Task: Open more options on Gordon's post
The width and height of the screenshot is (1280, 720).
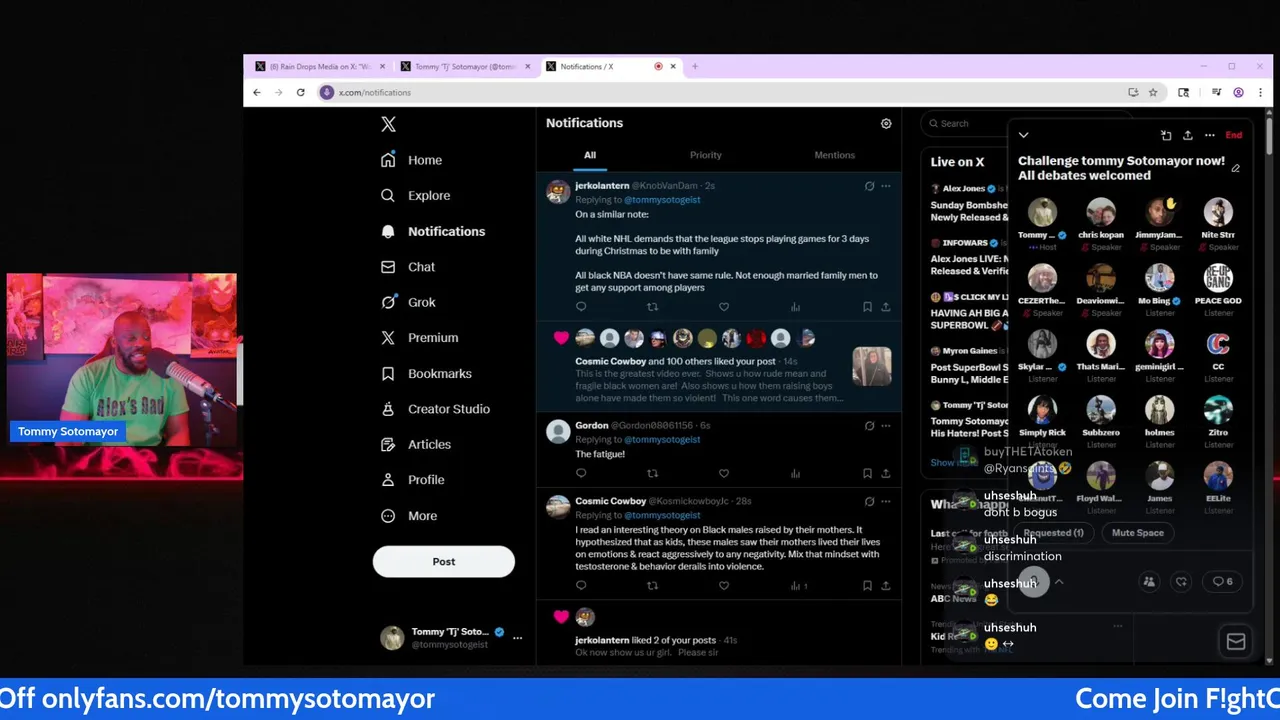Action: [886, 425]
